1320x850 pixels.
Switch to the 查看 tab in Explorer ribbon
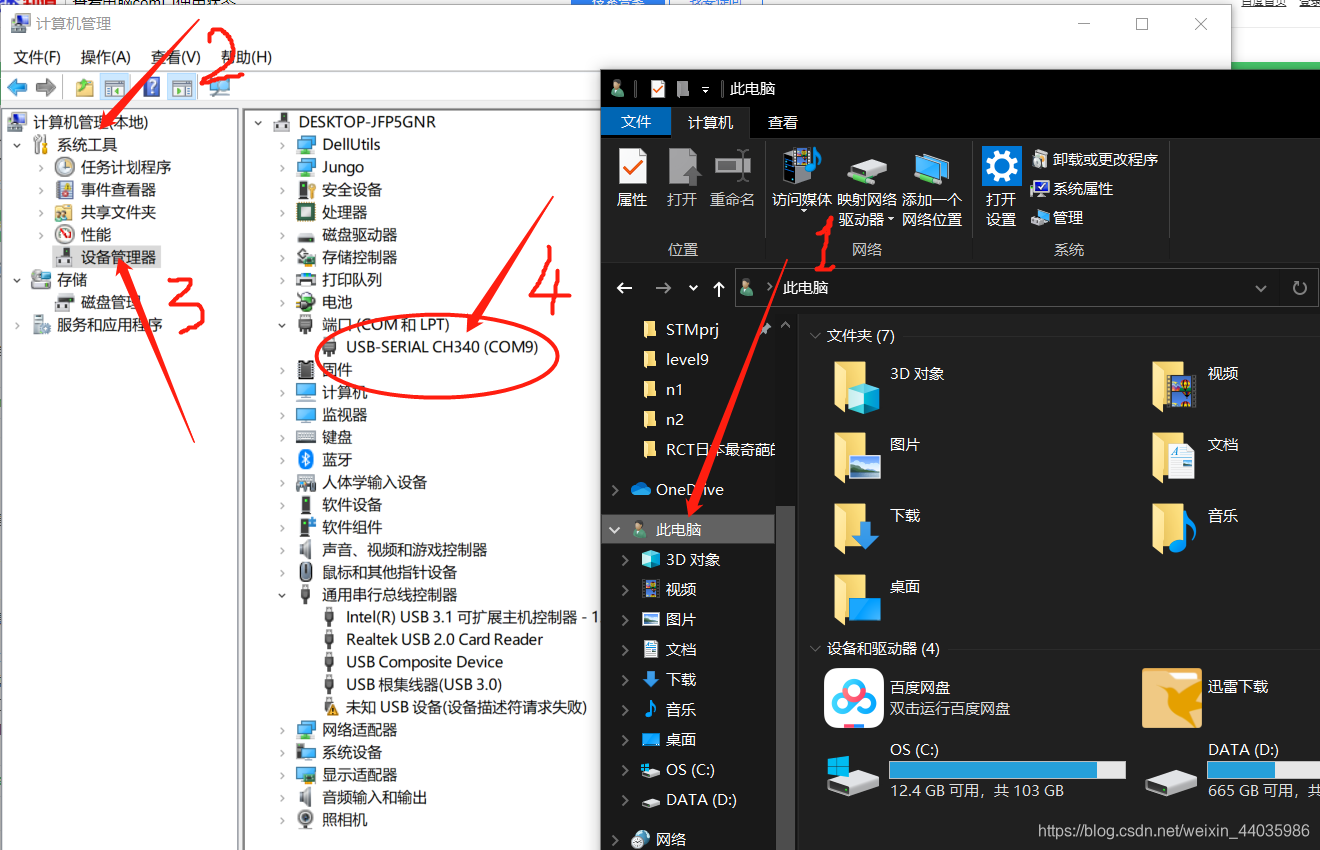[783, 122]
